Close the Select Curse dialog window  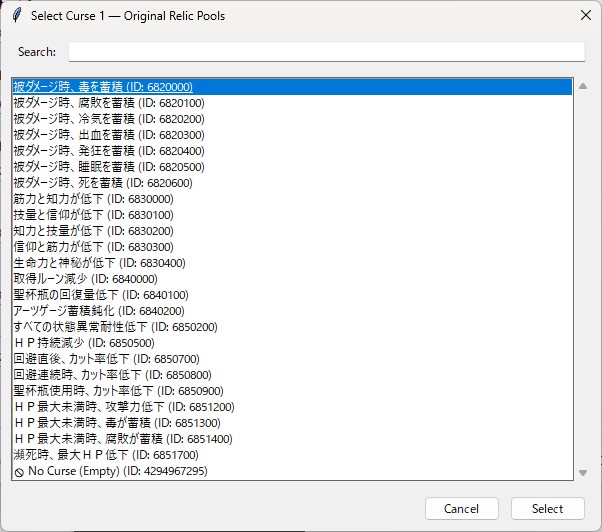[x=585, y=15]
